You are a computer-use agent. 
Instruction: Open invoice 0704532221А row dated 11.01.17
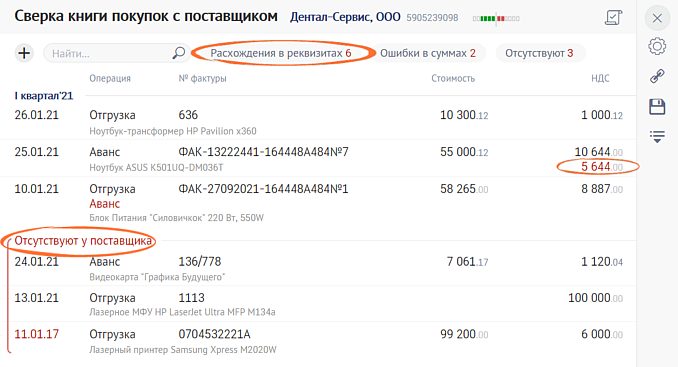(318, 341)
